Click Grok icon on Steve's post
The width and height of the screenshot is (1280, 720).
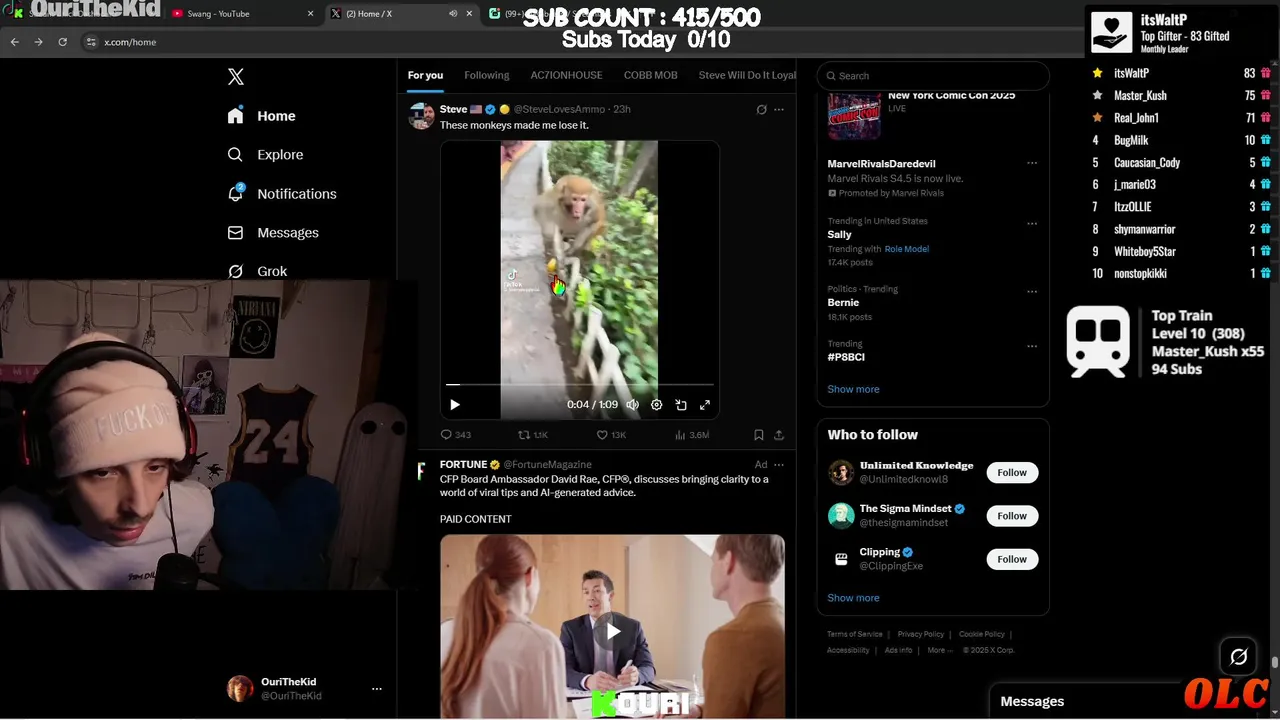tap(761, 109)
